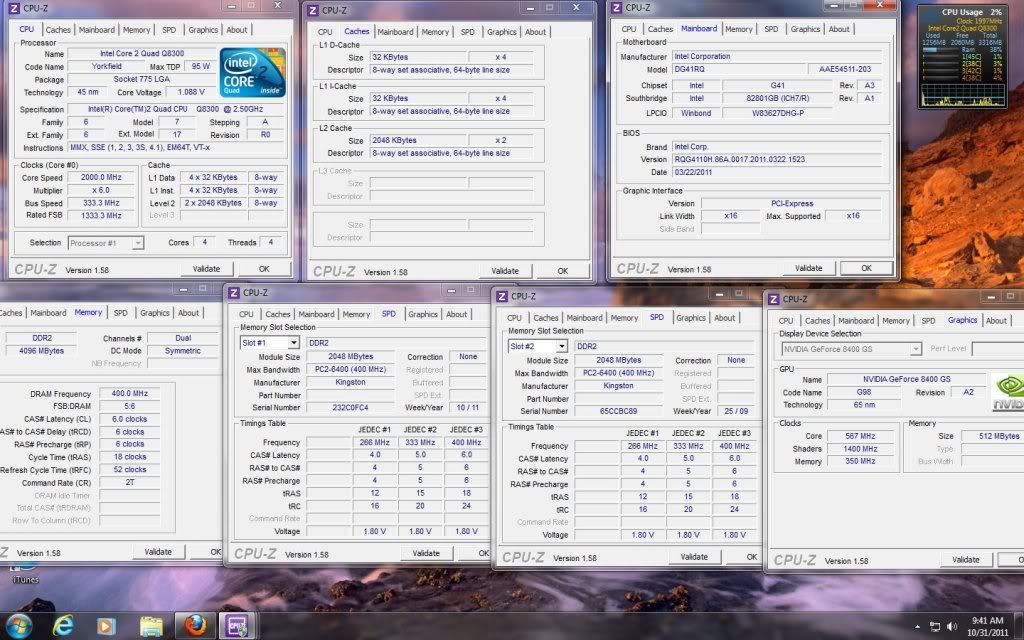Screen dimensions: 1024x640
Task: Switch to Firefox on the taskbar
Action: (194, 626)
